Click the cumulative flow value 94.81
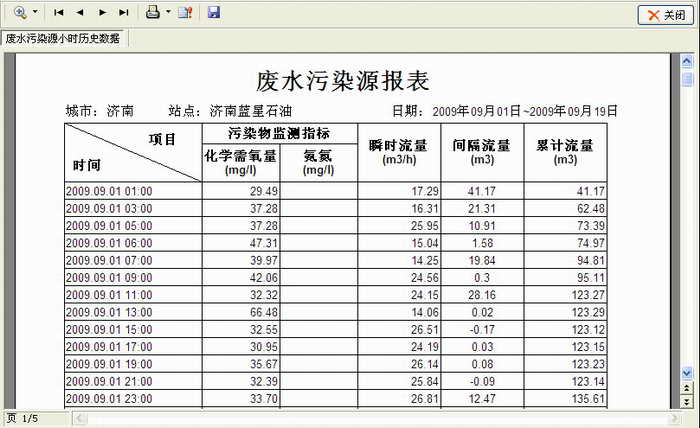 tap(591, 261)
